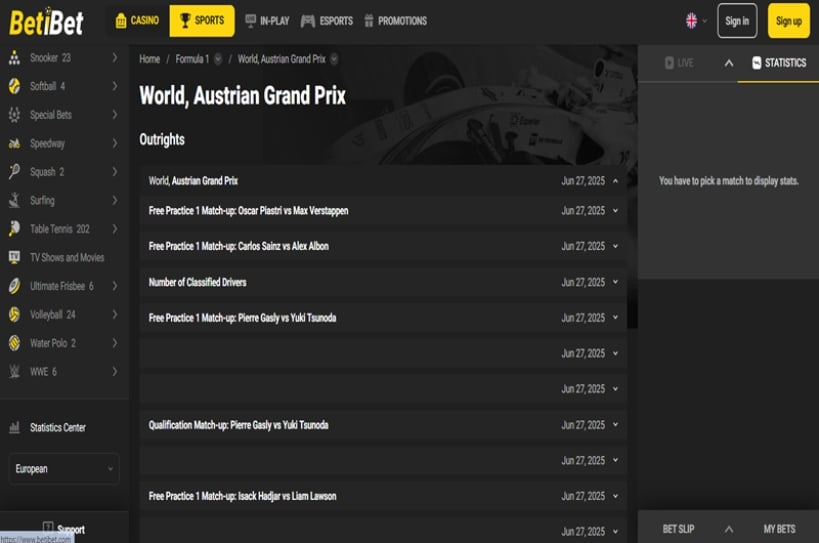This screenshot has height=543, width=819.
Task: Expand Qualification Match-up Gasly vs Tsunoda row
Action: click(x=383, y=424)
